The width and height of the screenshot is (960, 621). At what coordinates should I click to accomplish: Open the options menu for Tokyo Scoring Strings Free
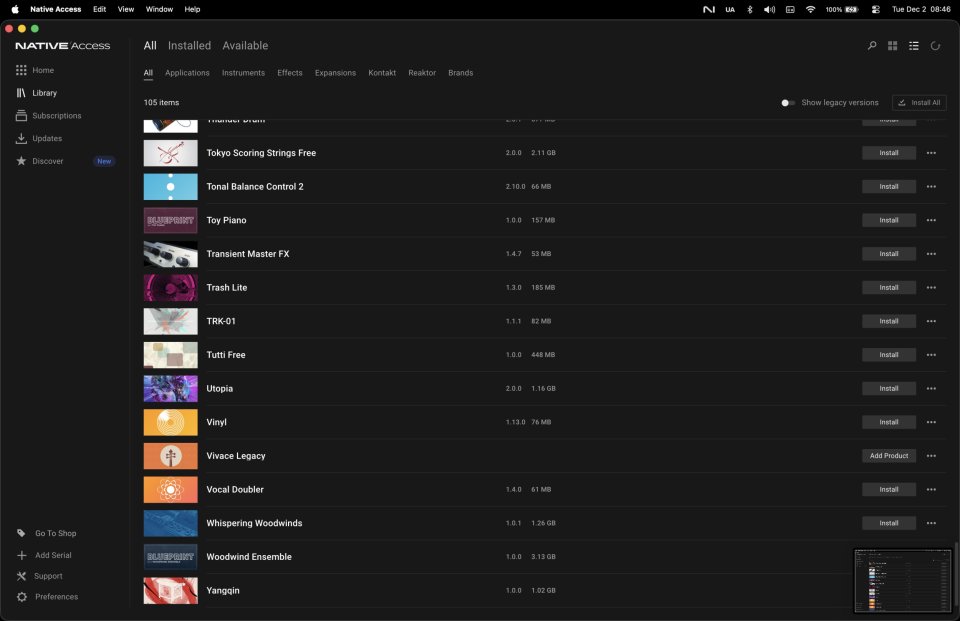pyautogui.click(x=931, y=152)
